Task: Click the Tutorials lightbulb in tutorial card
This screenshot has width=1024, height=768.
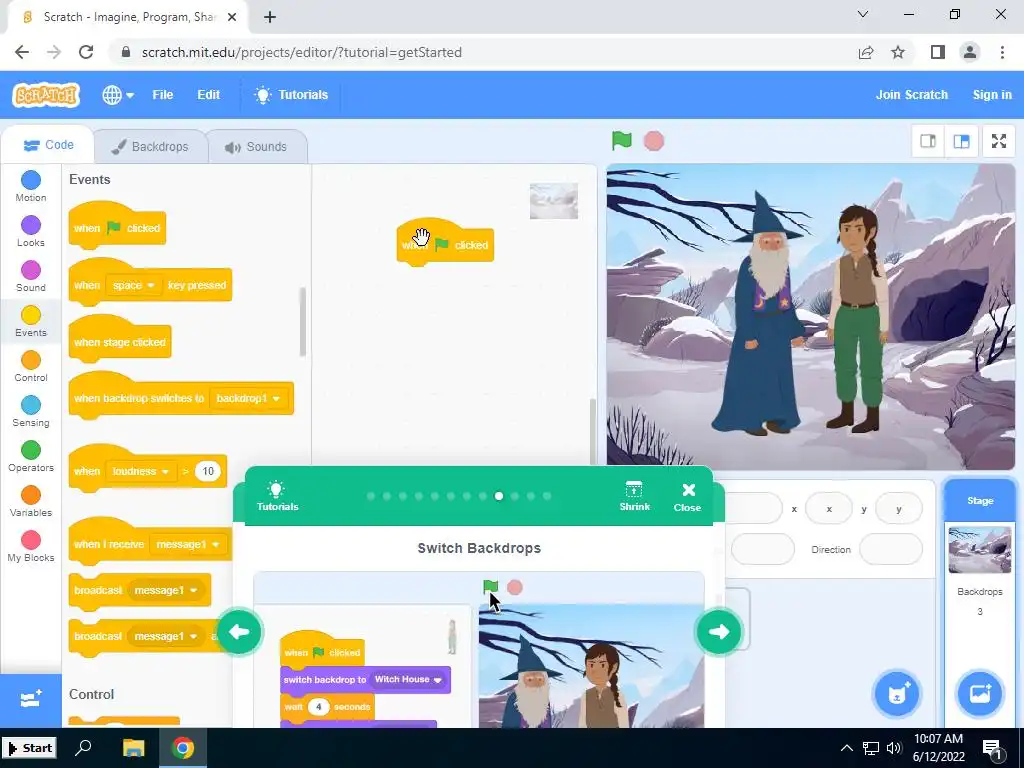Action: (277, 496)
